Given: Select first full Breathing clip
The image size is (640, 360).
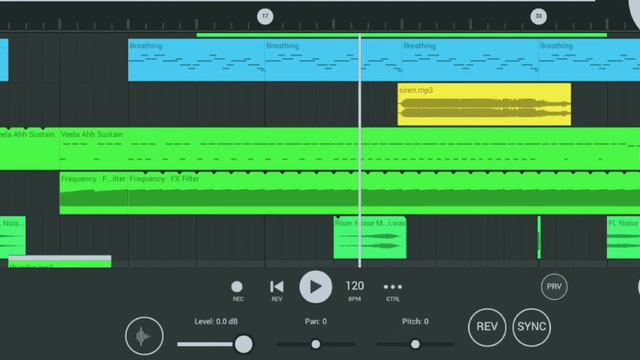Looking at the screenshot, I should click(x=196, y=60).
